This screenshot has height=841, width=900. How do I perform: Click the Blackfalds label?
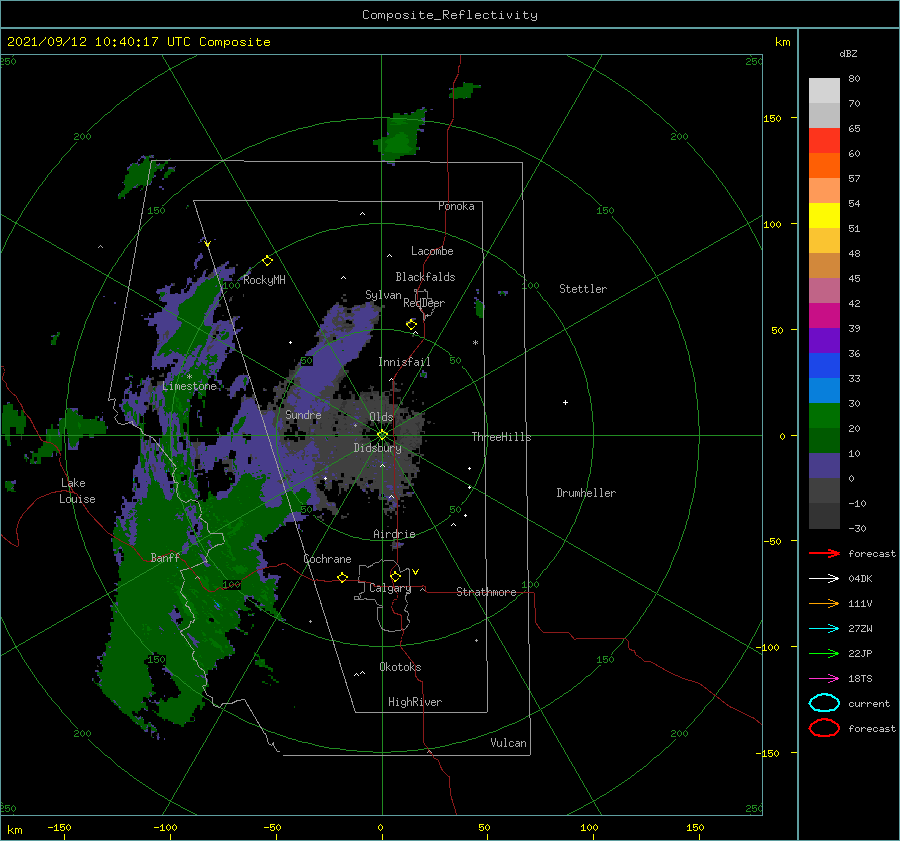tap(425, 277)
